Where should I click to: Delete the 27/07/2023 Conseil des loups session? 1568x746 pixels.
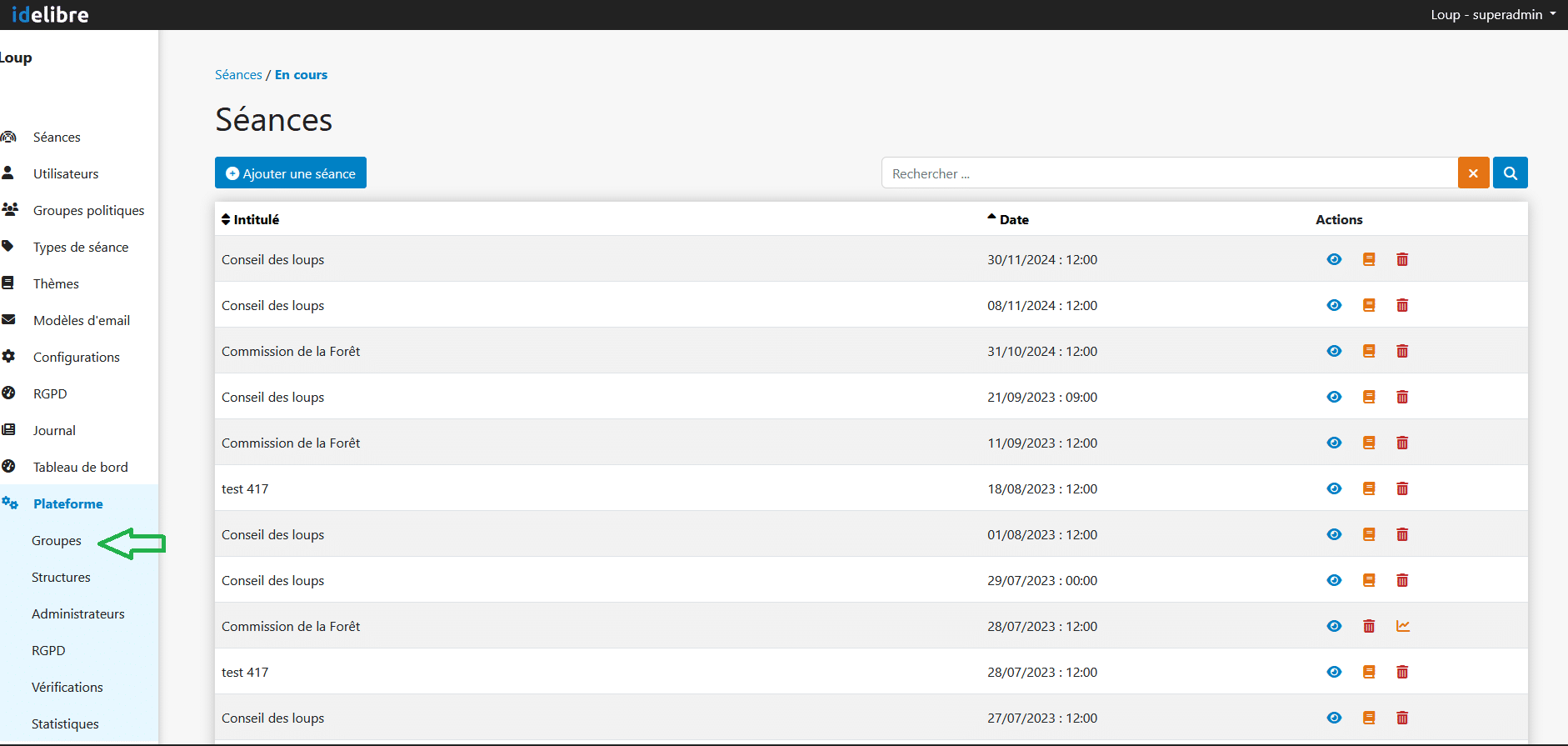click(x=1402, y=718)
